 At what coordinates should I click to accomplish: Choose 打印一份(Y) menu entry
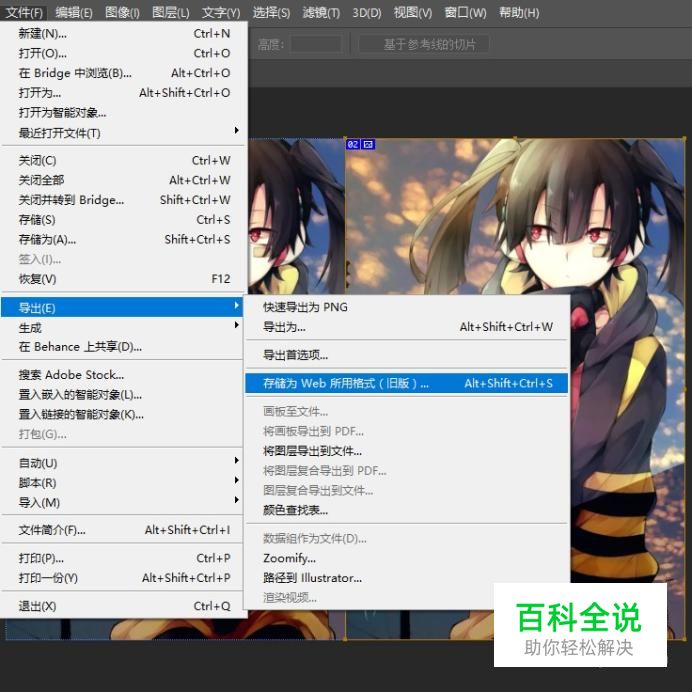pyautogui.click(x=124, y=578)
